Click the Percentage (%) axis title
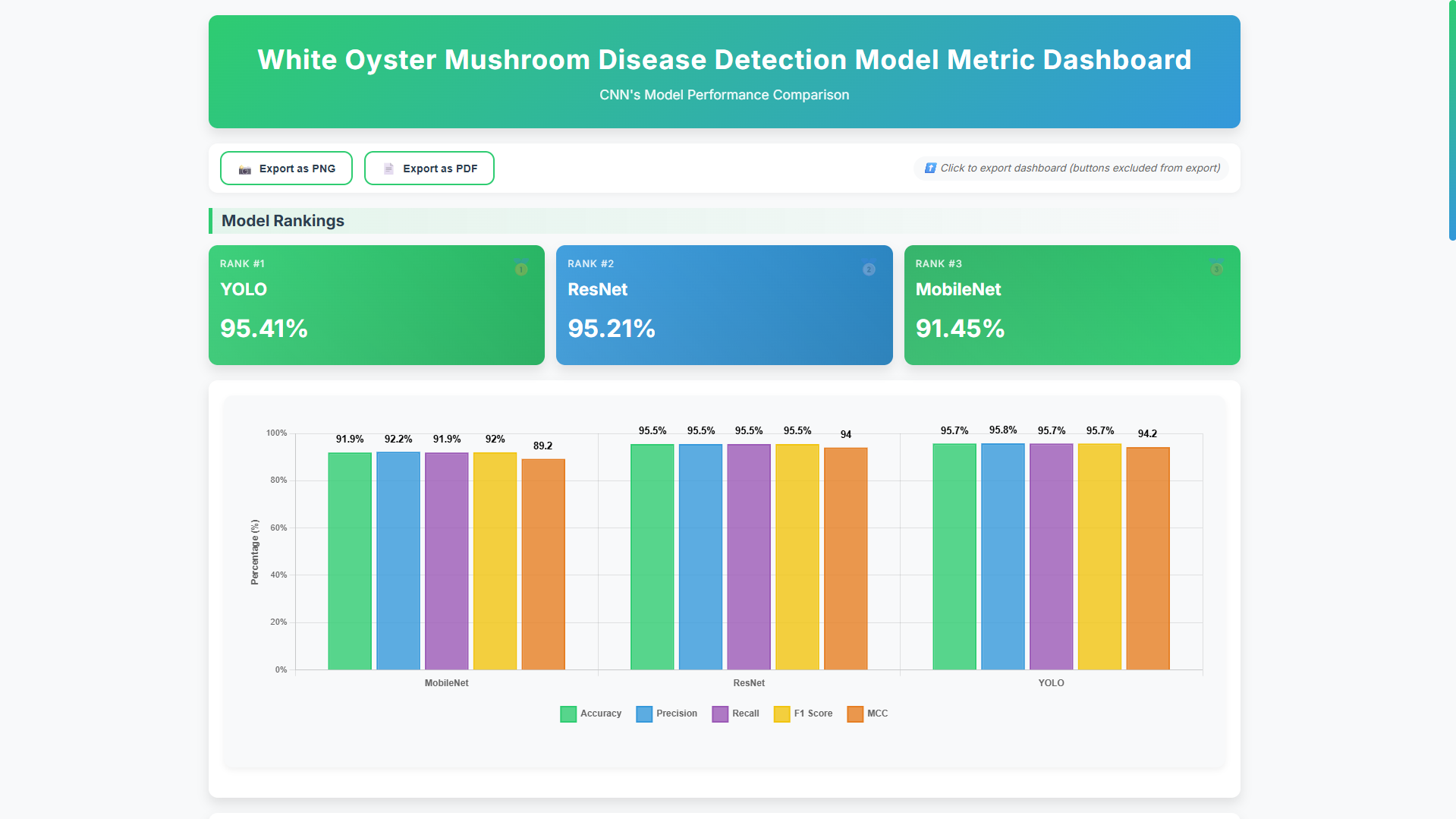This screenshot has width=1456, height=819. click(255, 552)
